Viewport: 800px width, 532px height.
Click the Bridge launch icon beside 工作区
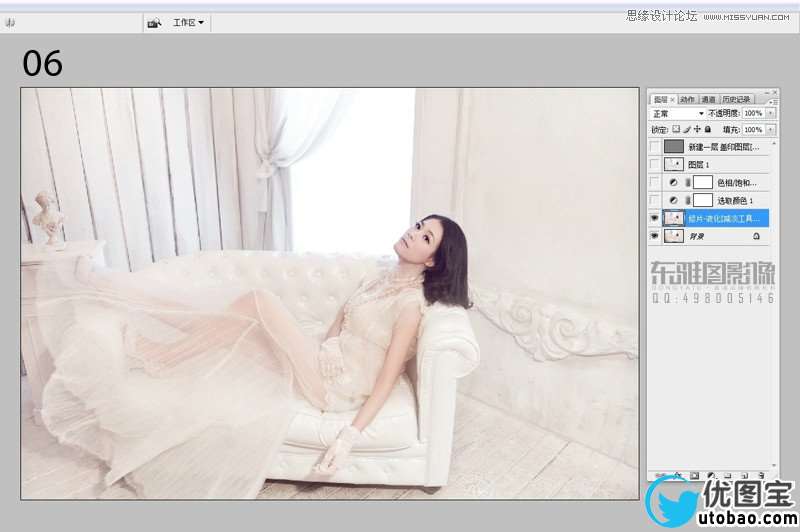(x=154, y=23)
